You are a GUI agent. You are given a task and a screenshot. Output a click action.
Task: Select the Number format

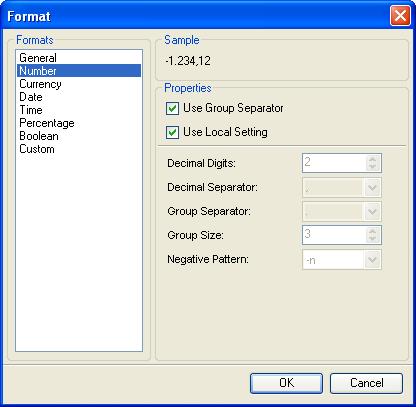[79, 71]
